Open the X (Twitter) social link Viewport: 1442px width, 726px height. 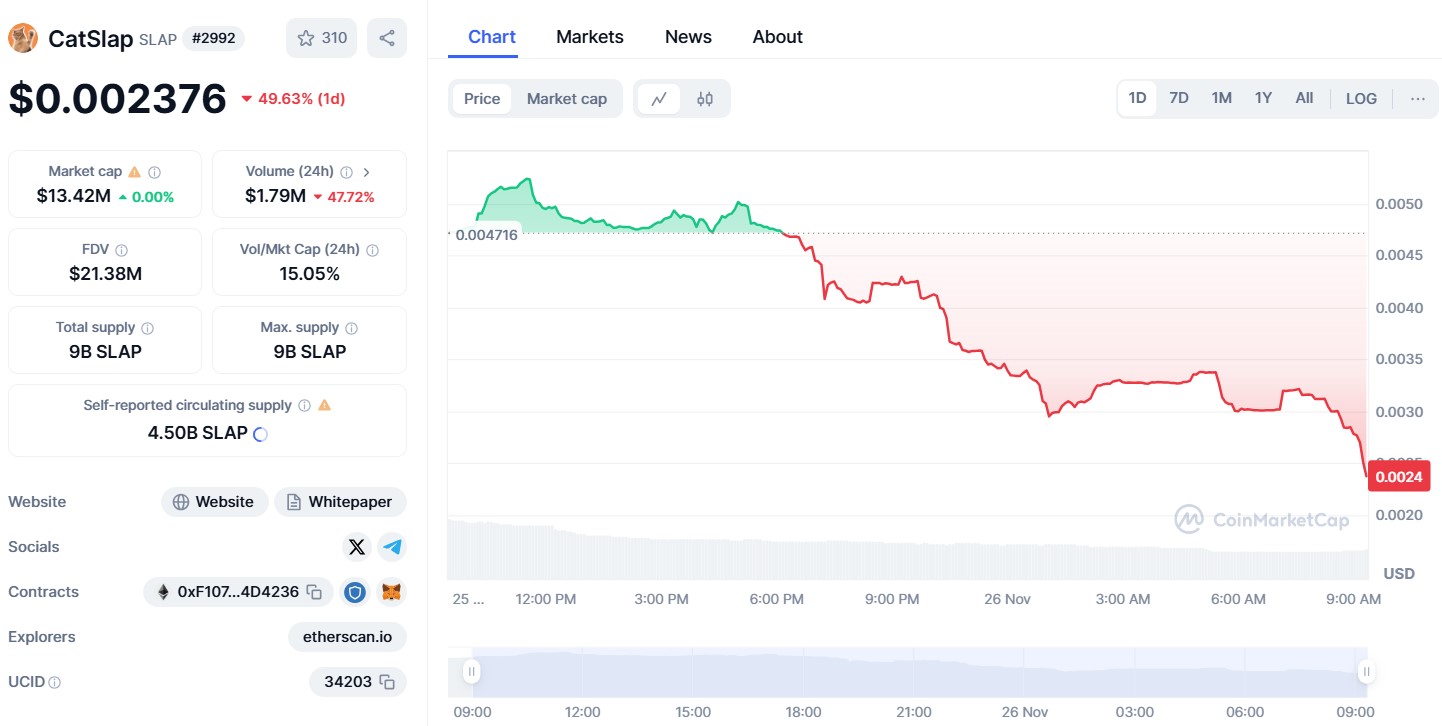(357, 547)
